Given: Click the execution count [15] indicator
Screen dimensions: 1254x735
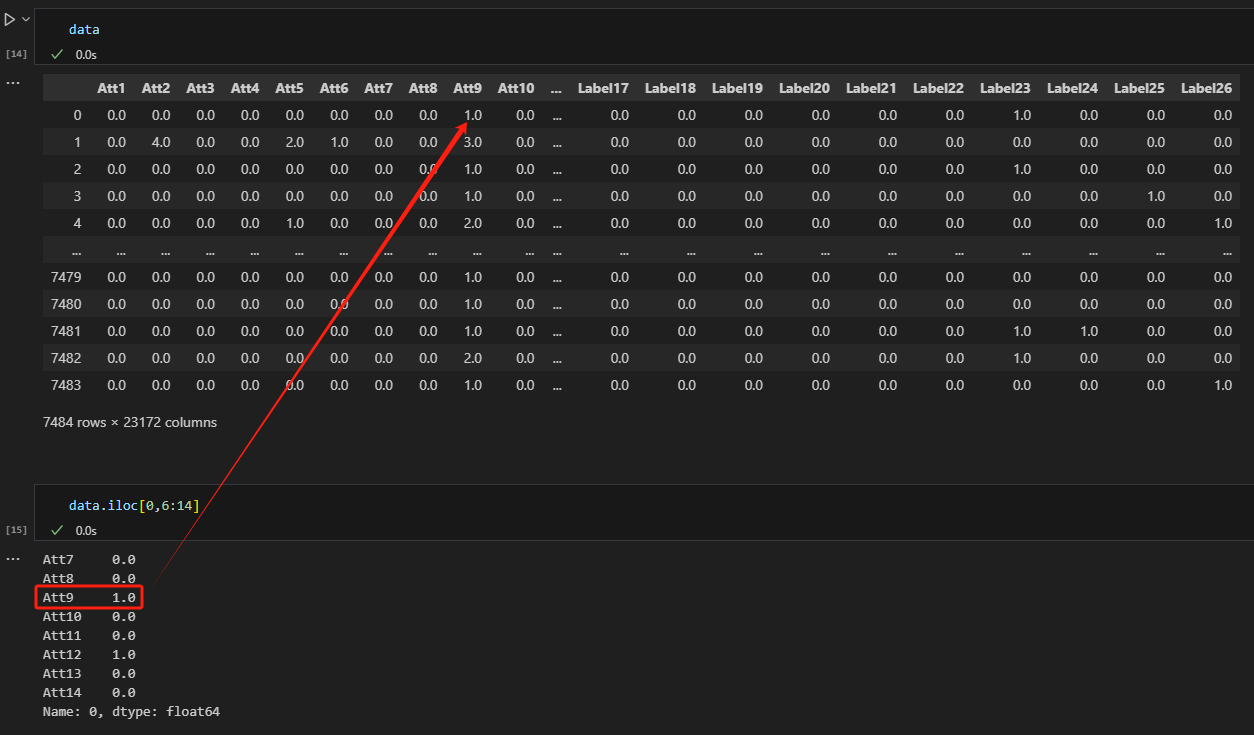Looking at the screenshot, I should coord(16,530).
